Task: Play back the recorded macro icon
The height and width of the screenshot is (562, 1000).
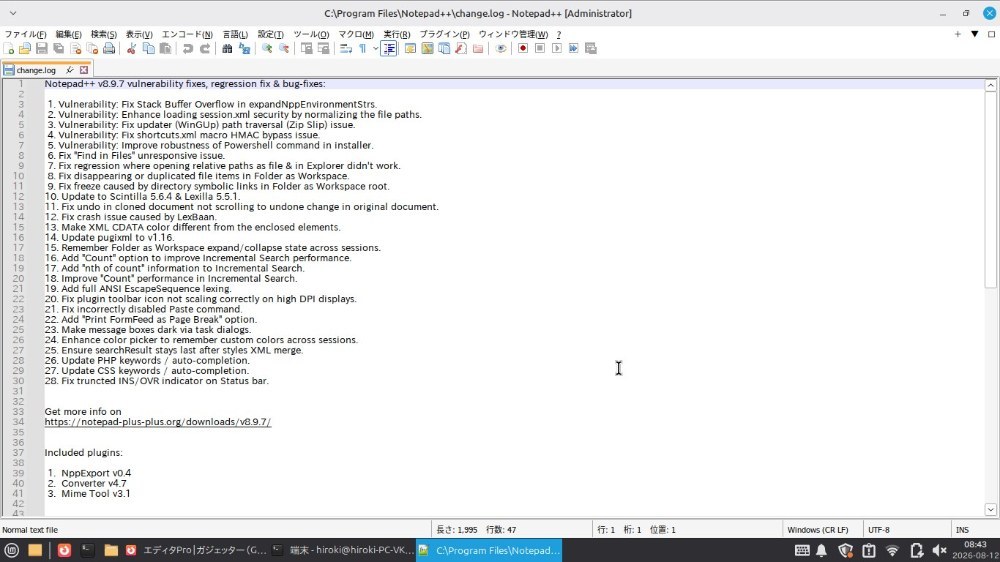Action: (557, 48)
